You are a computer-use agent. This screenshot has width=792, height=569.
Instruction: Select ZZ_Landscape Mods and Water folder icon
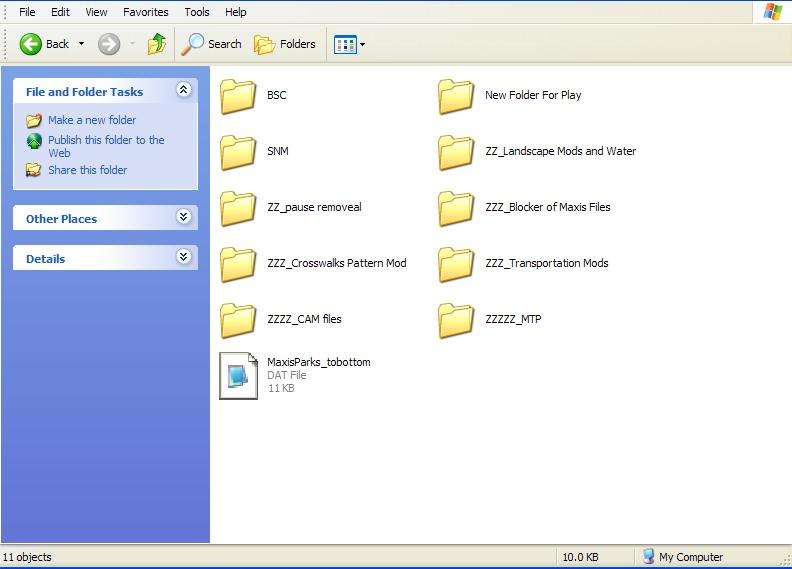456,152
